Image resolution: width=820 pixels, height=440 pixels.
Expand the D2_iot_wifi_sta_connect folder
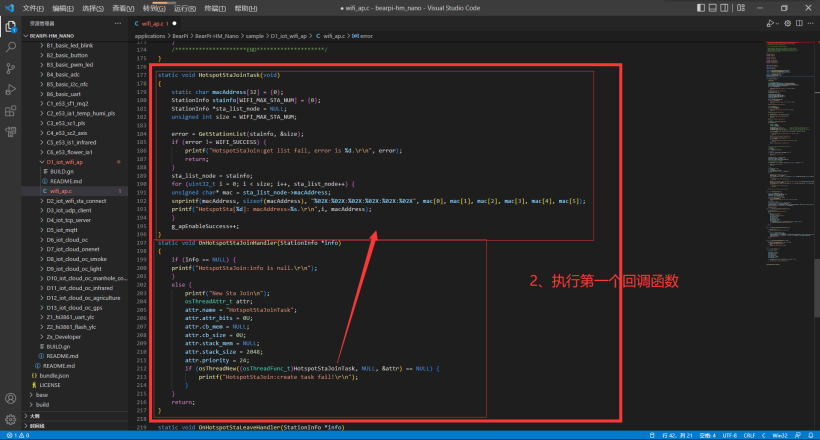[78, 200]
